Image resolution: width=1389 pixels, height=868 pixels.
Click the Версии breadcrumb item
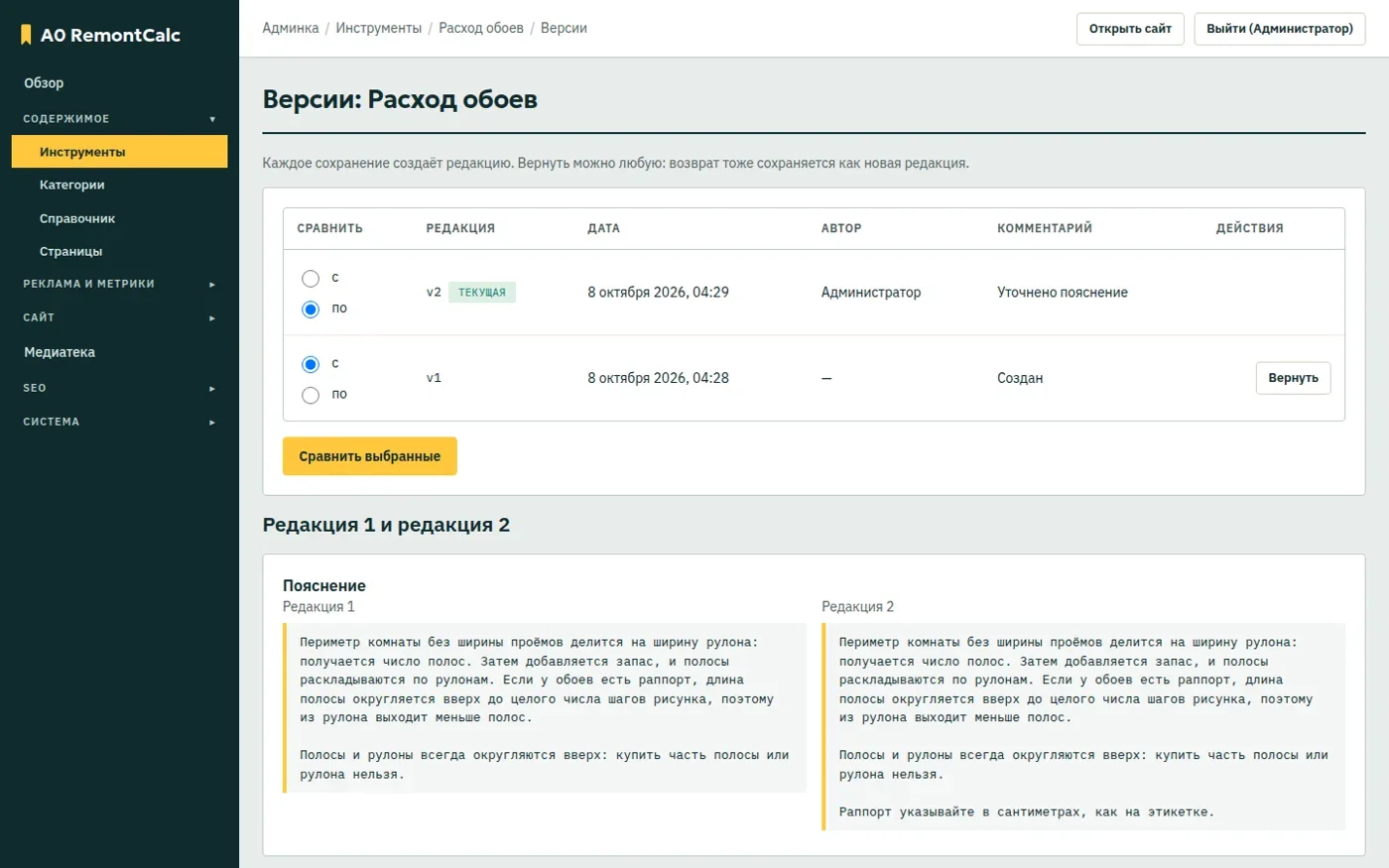[x=564, y=28]
